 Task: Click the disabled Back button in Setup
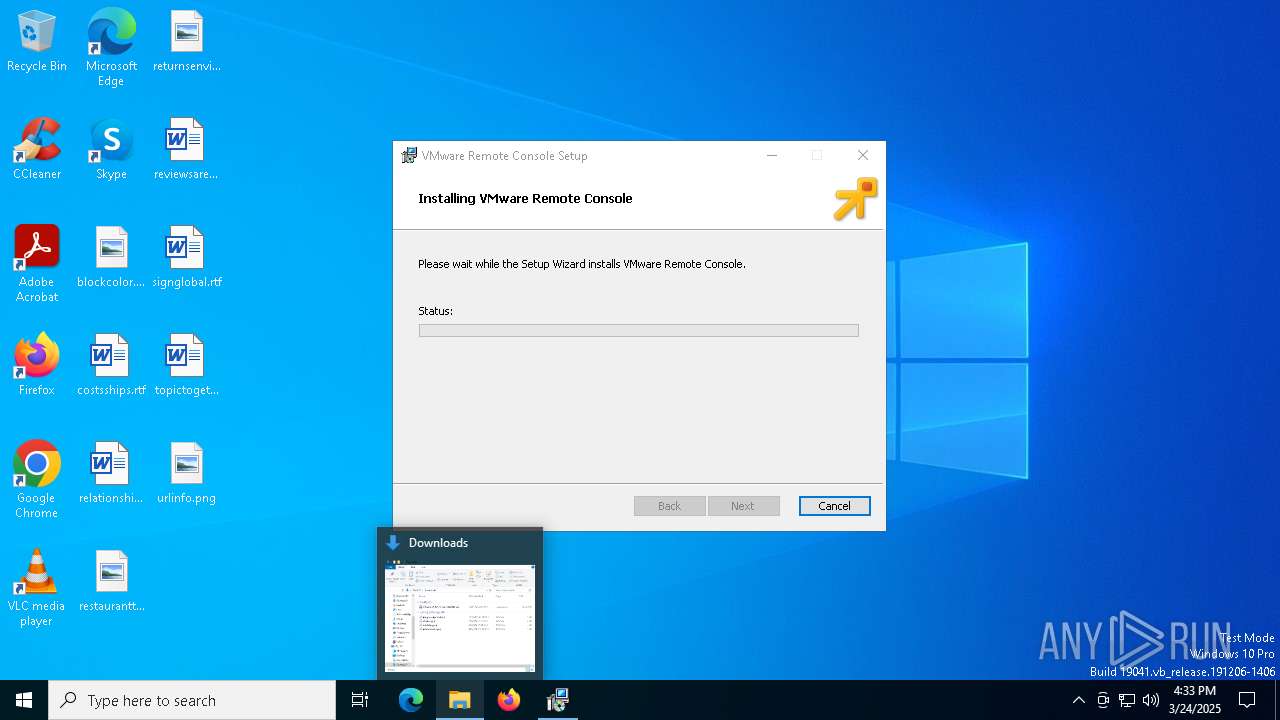pyautogui.click(x=670, y=506)
